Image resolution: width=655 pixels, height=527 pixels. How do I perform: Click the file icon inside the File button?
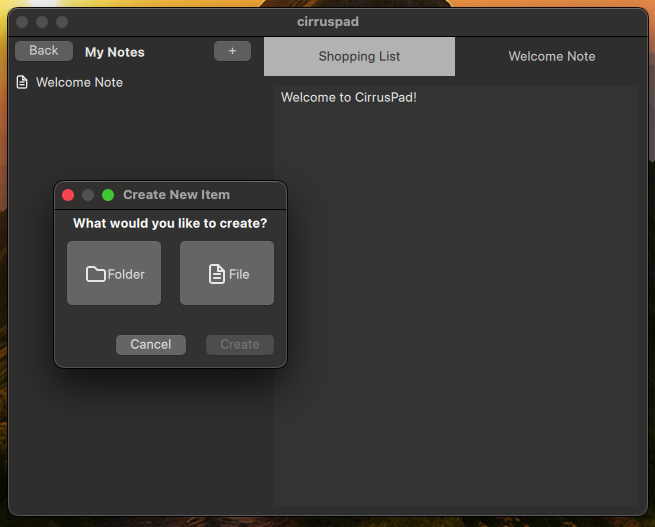pos(217,274)
